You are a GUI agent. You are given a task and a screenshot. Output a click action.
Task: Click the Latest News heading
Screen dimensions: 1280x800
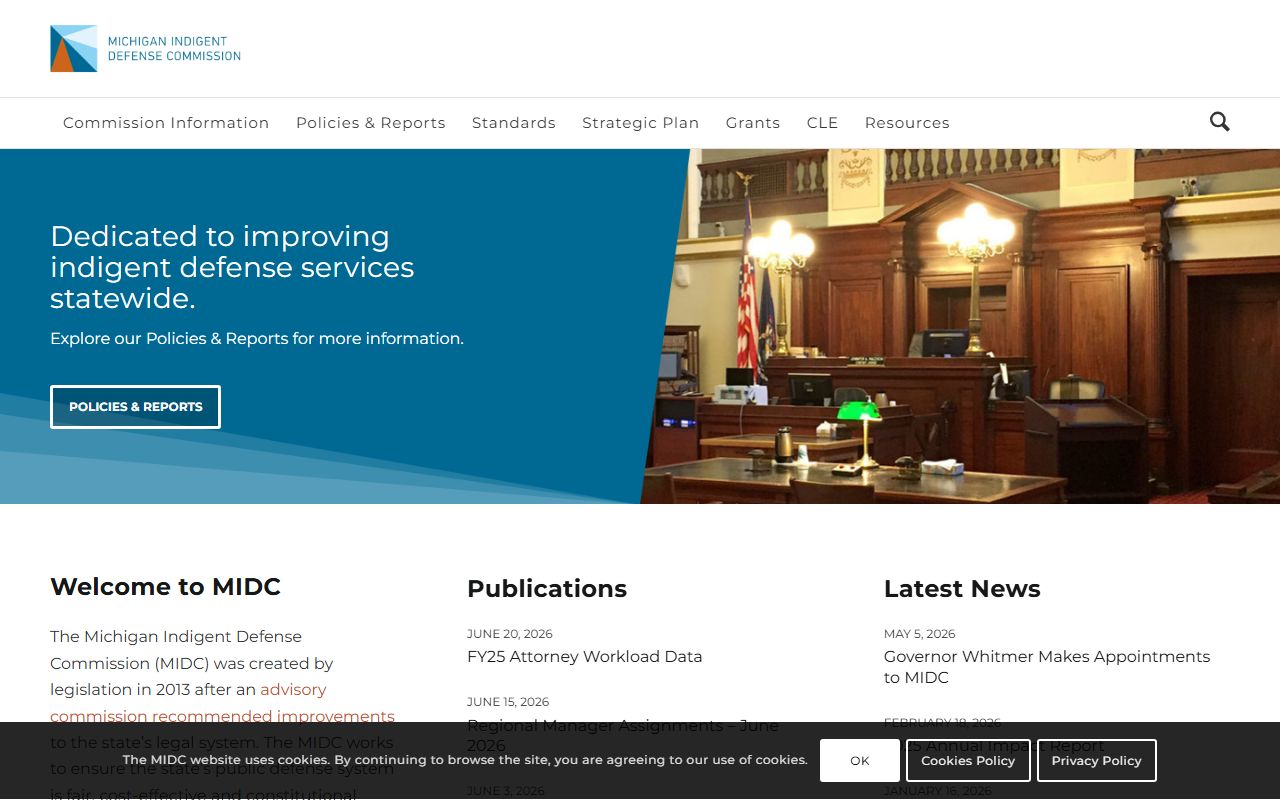coord(962,589)
